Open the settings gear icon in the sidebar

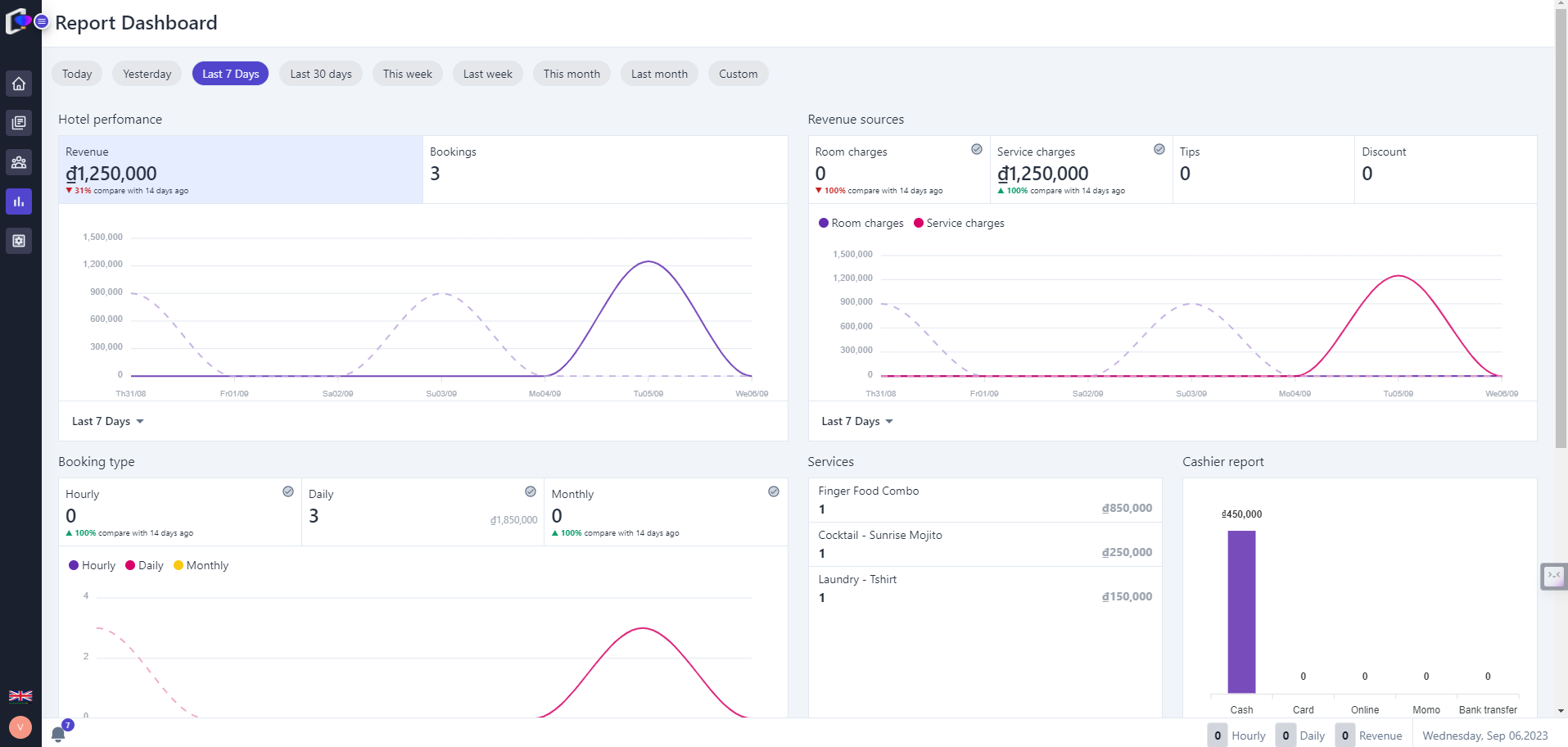click(x=19, y=241)
